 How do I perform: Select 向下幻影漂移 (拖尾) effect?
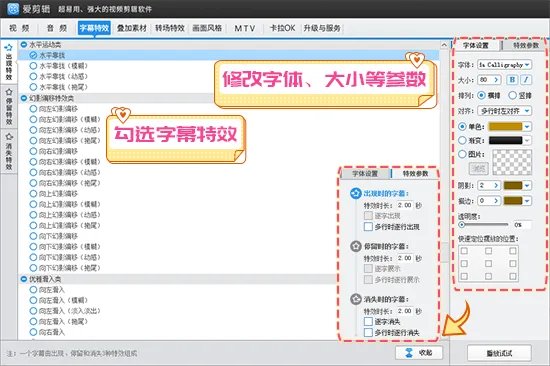(x=33, y=268)
